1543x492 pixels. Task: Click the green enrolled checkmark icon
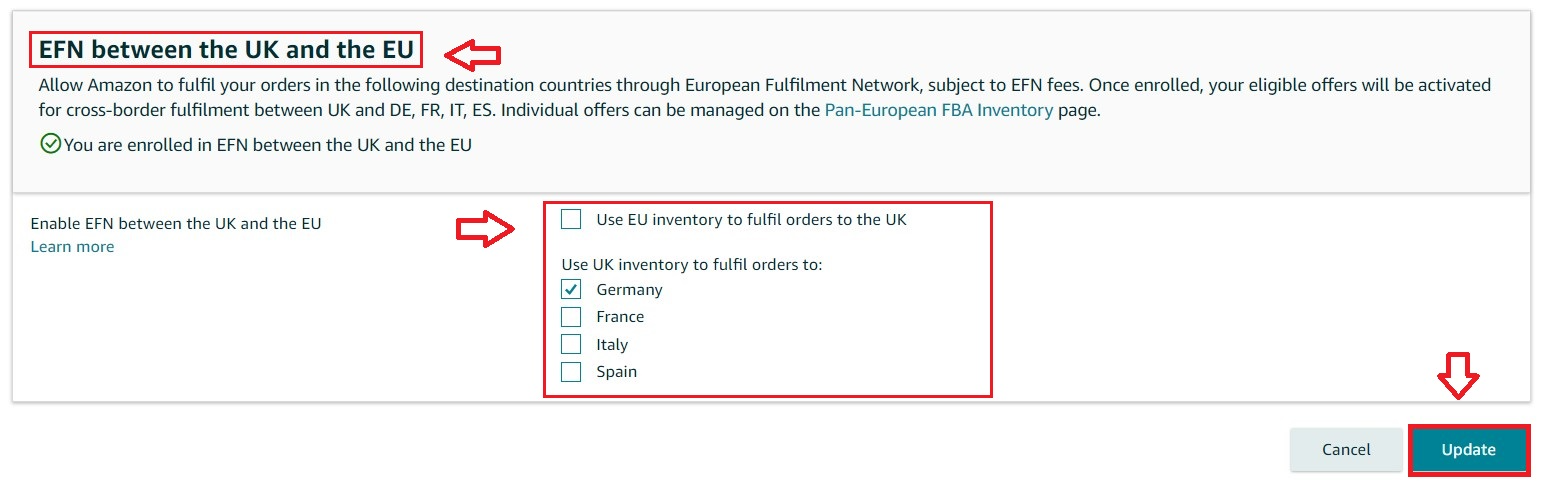(50, 145)
